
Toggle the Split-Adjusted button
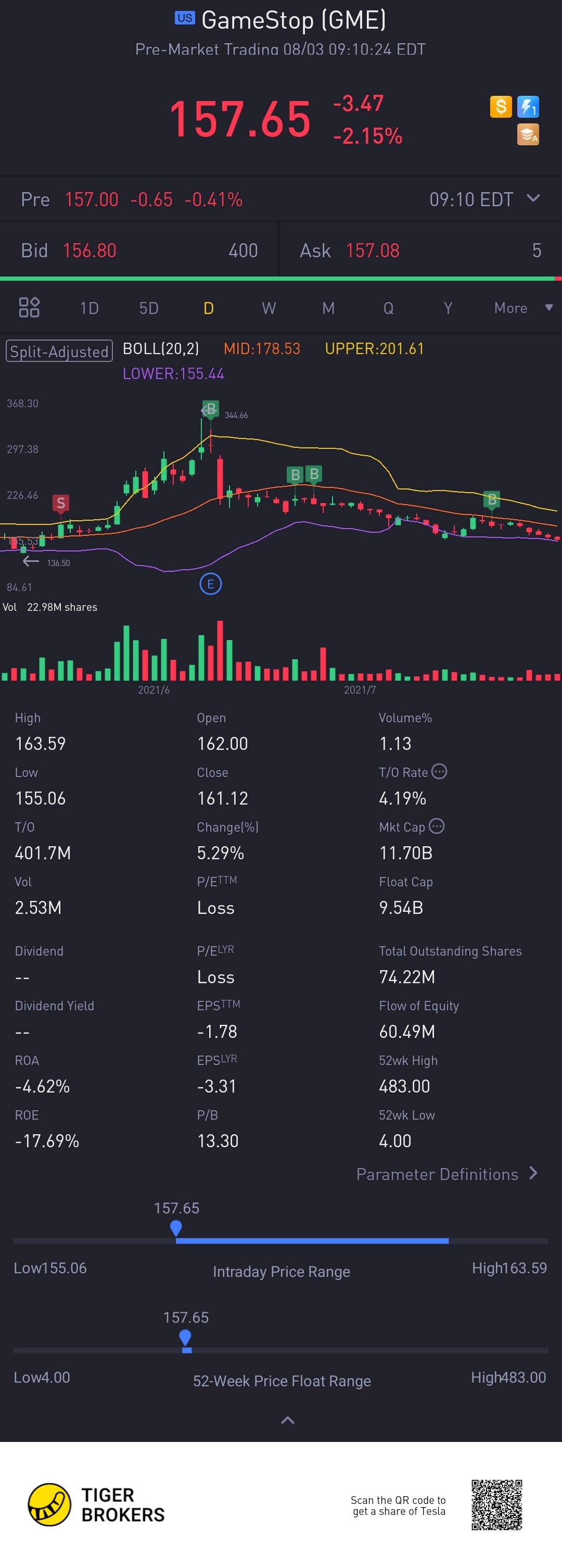(x=60, y=351)
